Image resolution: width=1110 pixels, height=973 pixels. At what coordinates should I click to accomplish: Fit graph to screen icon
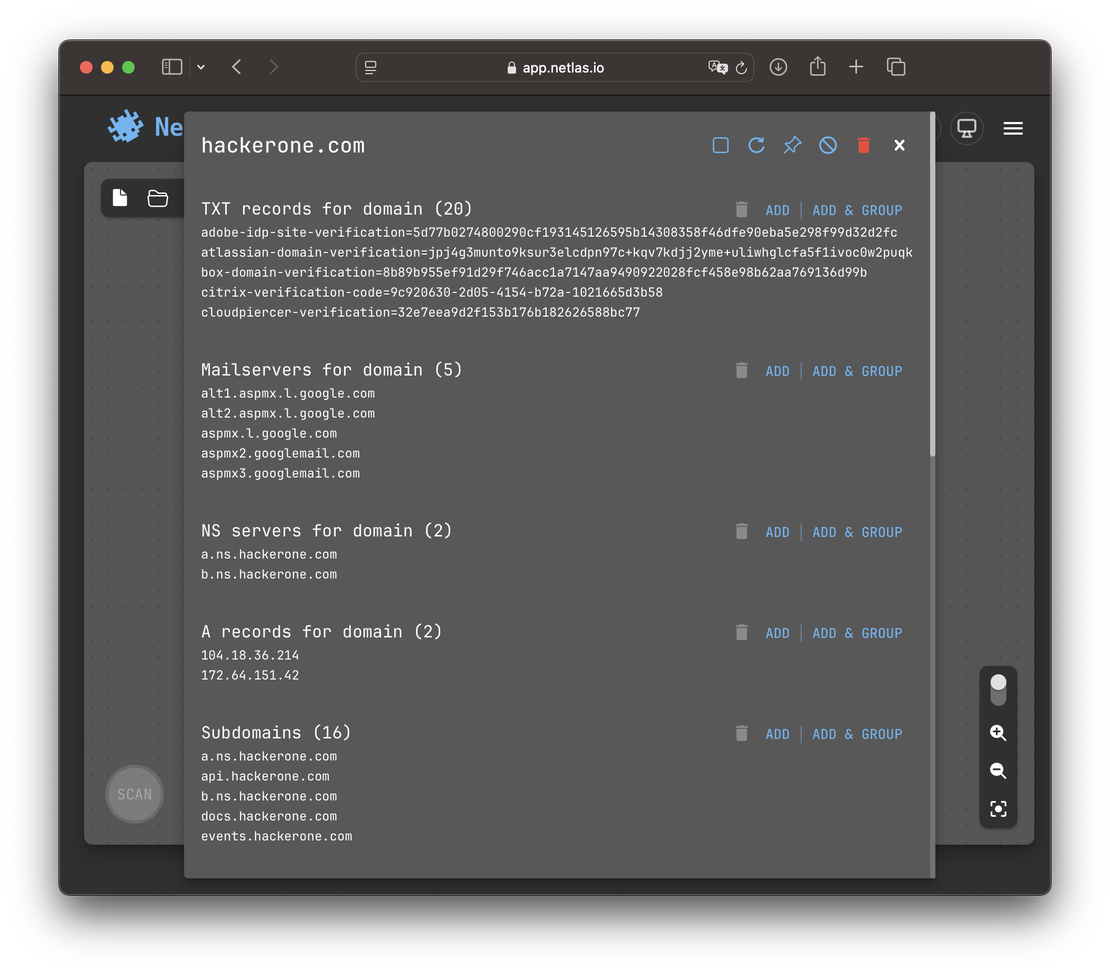click(x=997, y=809)
